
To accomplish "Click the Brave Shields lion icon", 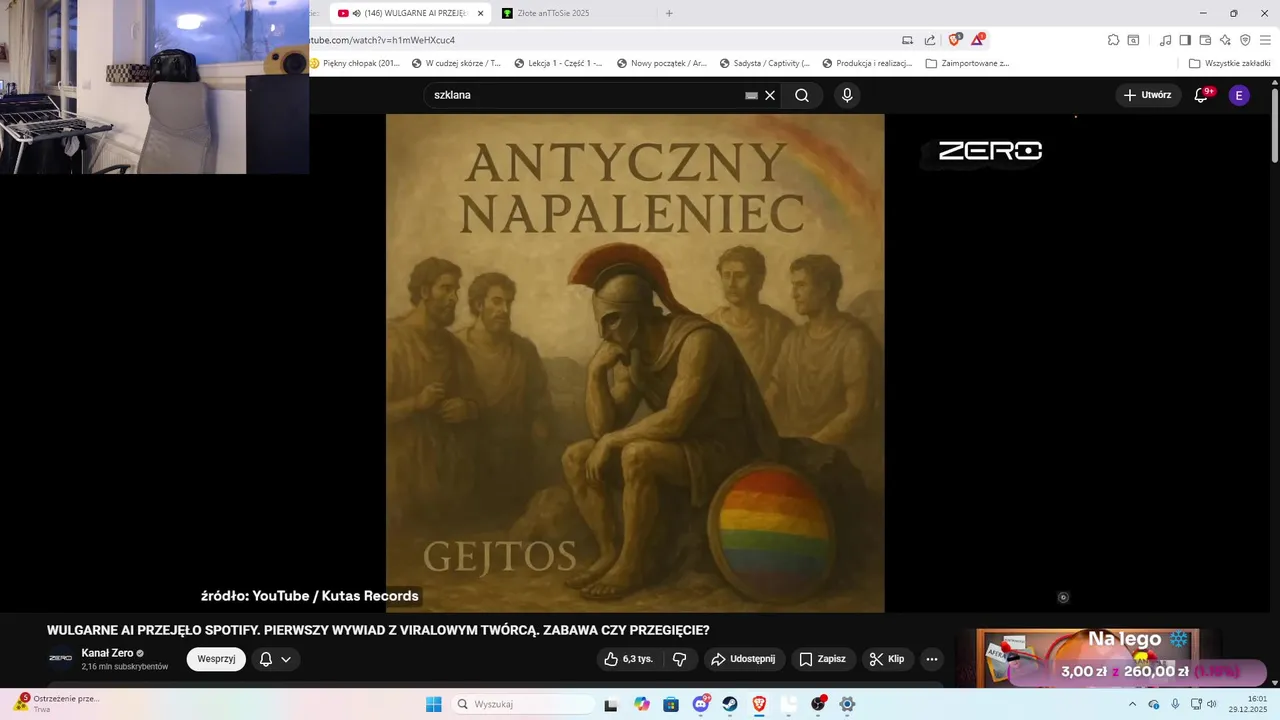I will click(x=955, y=40).
